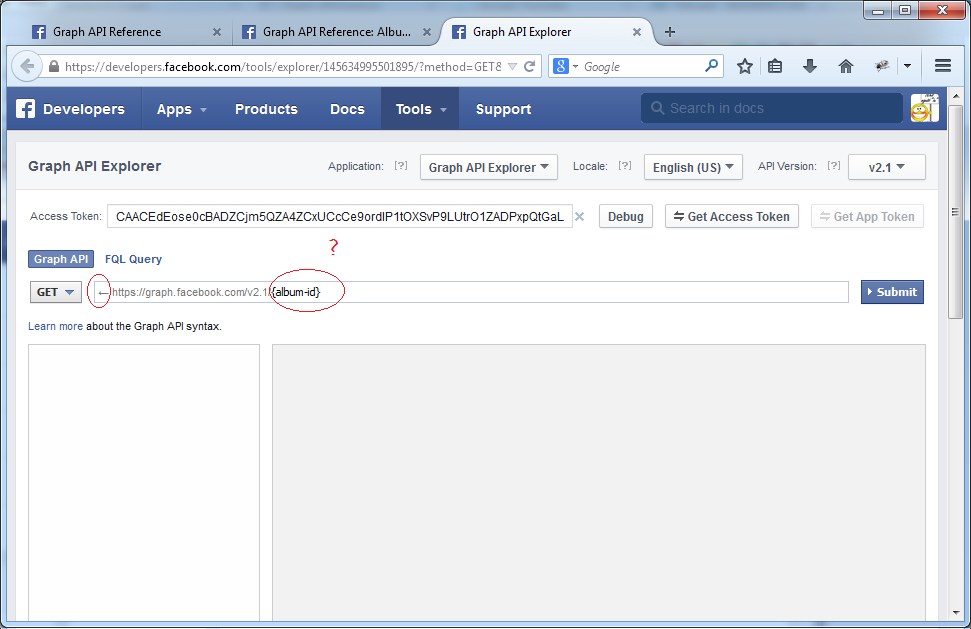Click the scrollbar up arrow
Viewport: 971px width, 629px height.
955,96
